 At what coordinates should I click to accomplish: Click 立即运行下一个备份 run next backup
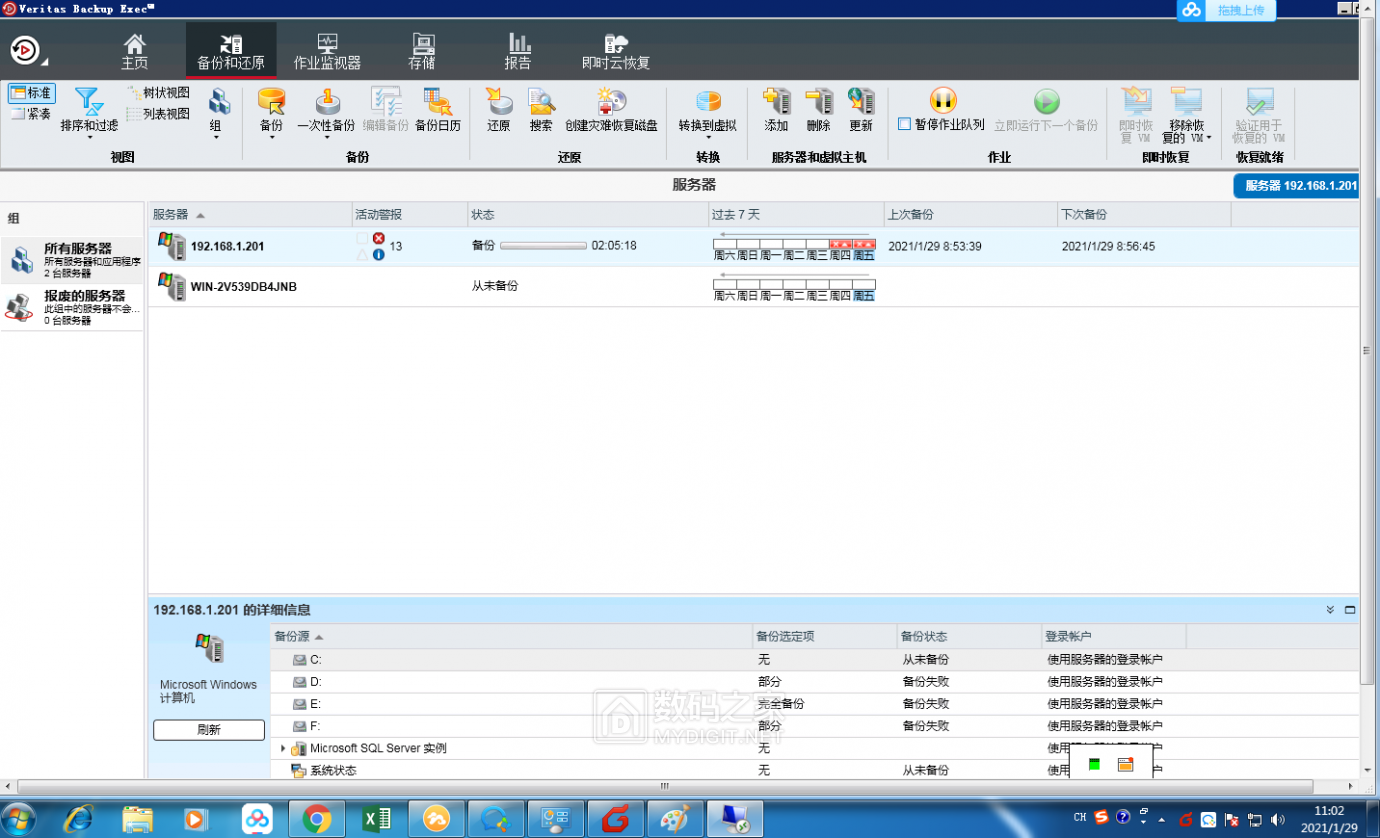pos(1046,110)
